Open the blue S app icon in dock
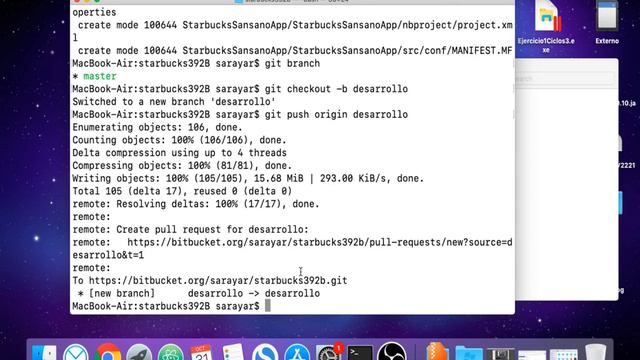 (265, 352)
